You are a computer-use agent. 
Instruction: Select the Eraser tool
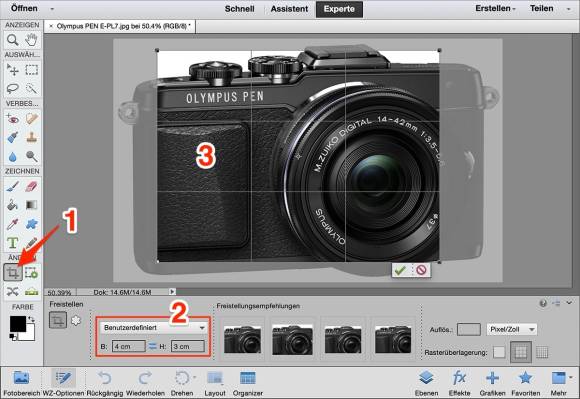(32, 186)
